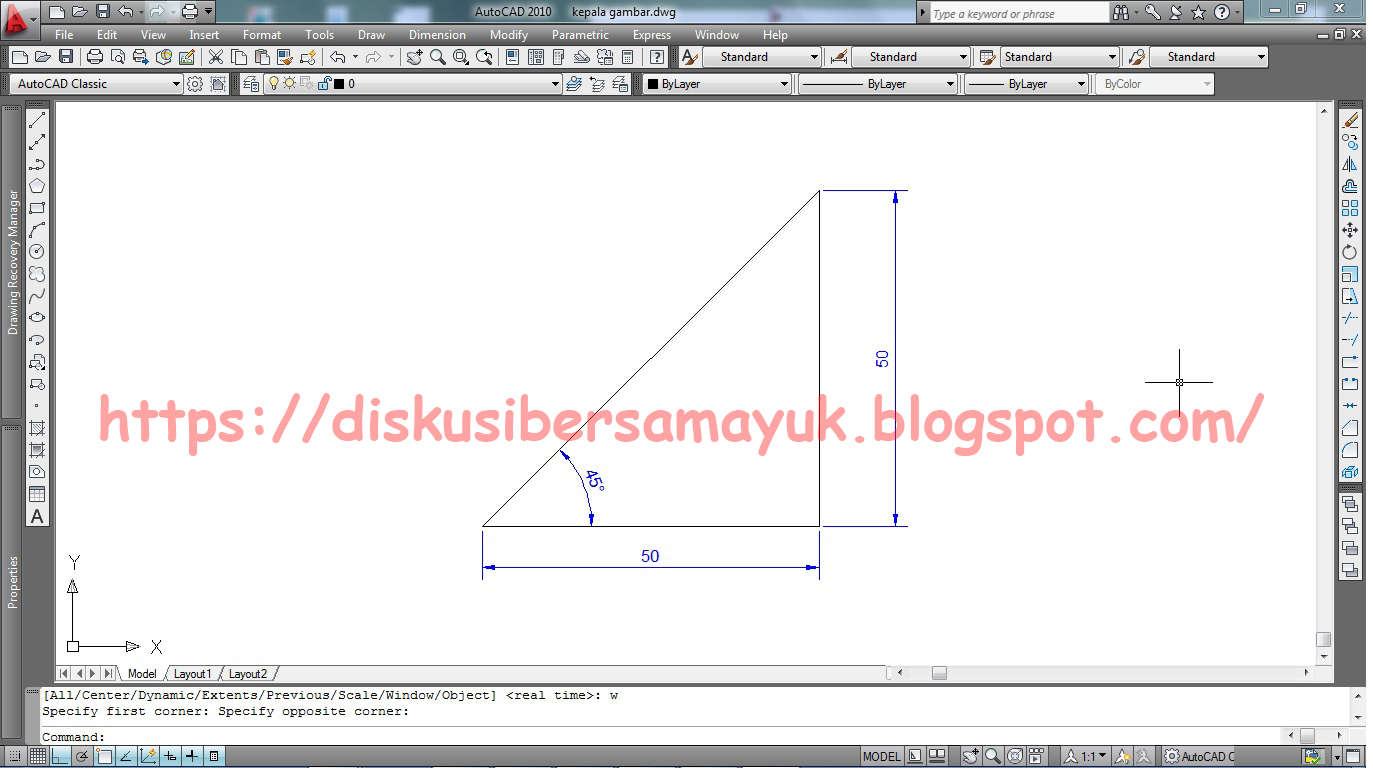Click the Help question mark button
1373x768 pixels.
click(657, 57)
